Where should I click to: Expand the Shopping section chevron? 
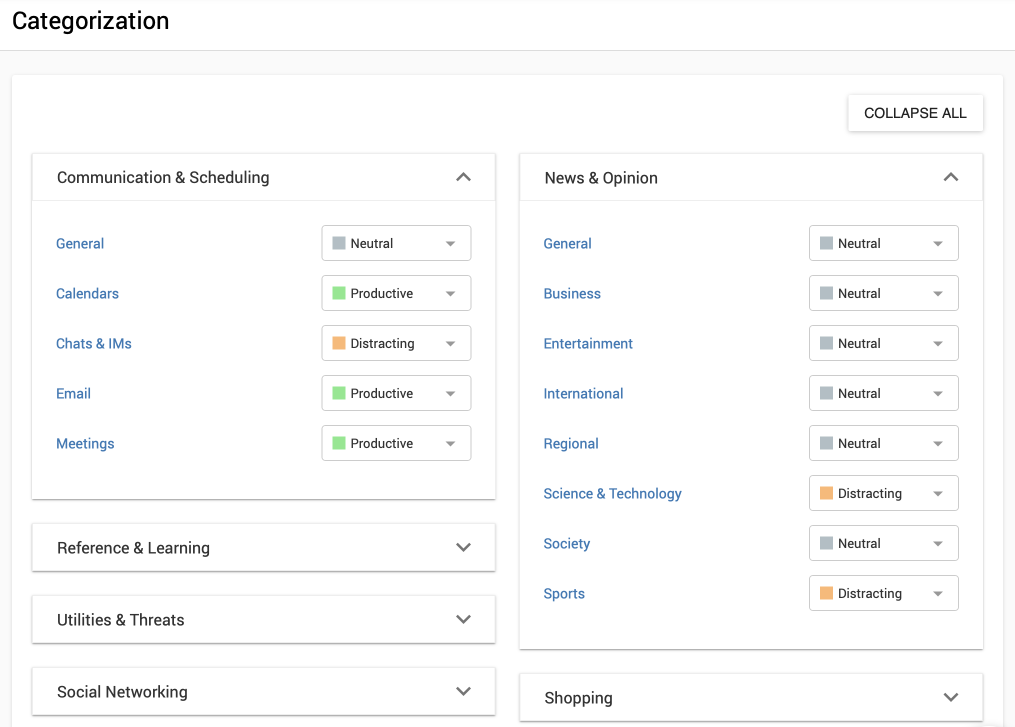coord(950,697)
